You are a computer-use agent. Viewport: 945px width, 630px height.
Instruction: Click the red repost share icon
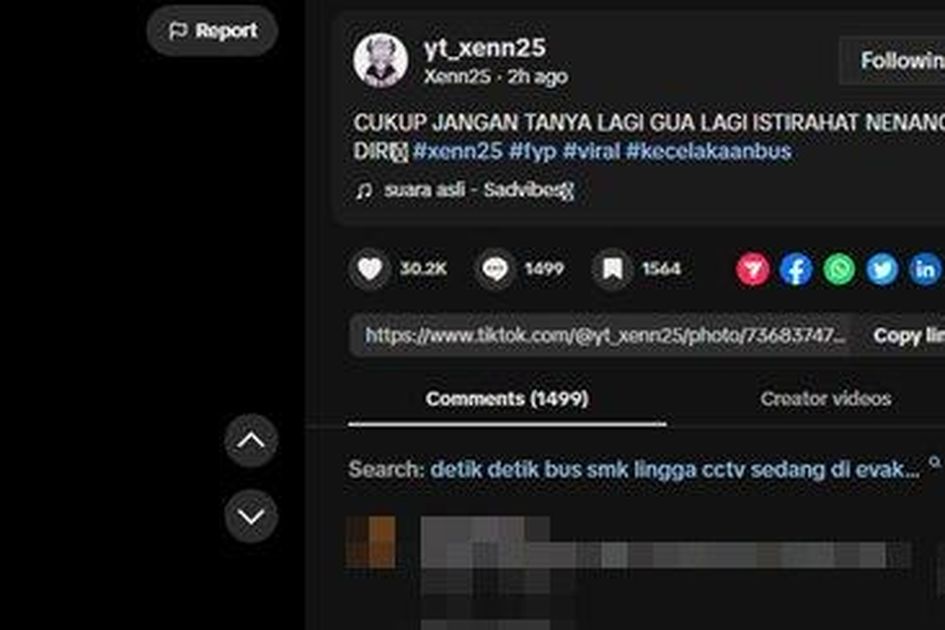(752, 269)
